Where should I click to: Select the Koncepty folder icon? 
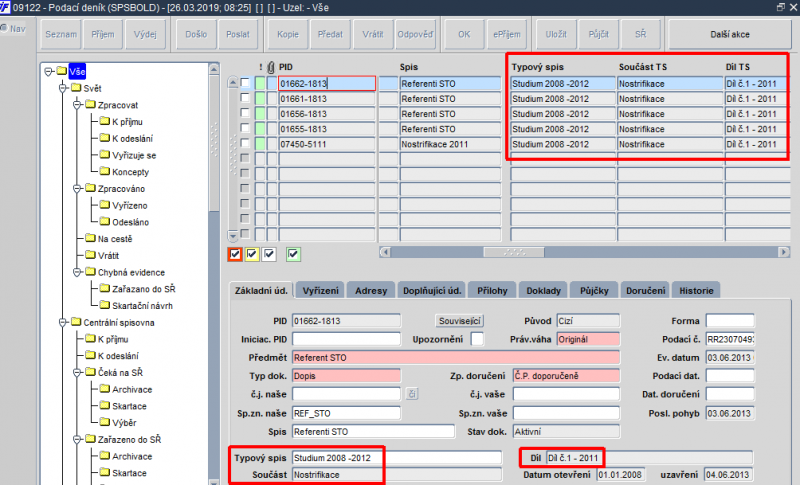point(105,171)
